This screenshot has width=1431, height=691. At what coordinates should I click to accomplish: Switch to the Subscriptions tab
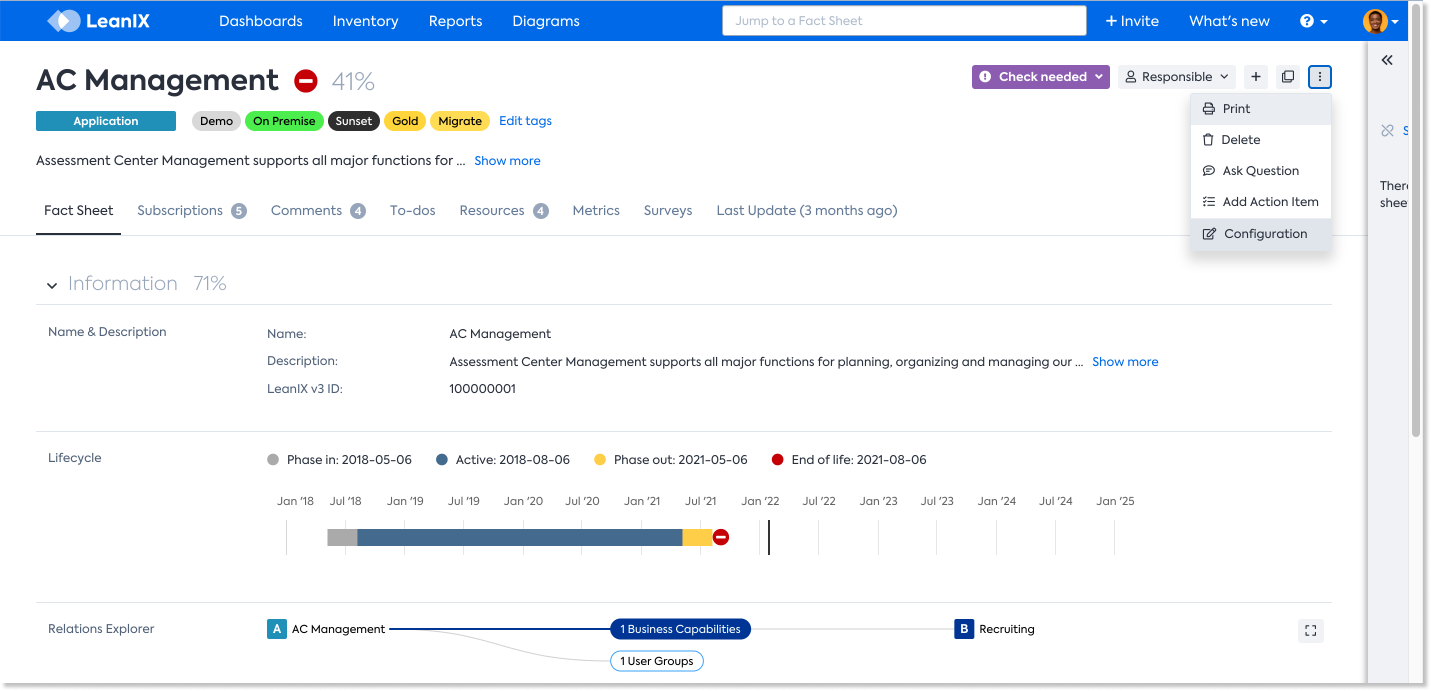tap(192, 211)
